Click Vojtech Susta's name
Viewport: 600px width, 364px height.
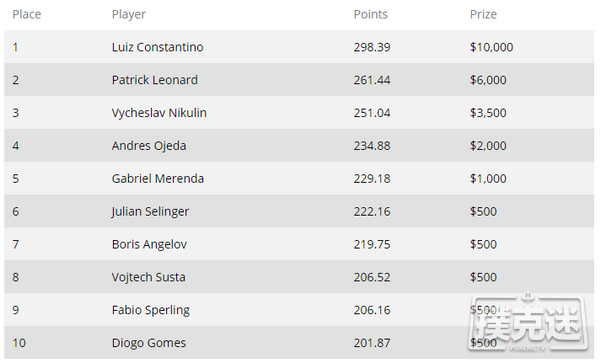coord(148,277)
